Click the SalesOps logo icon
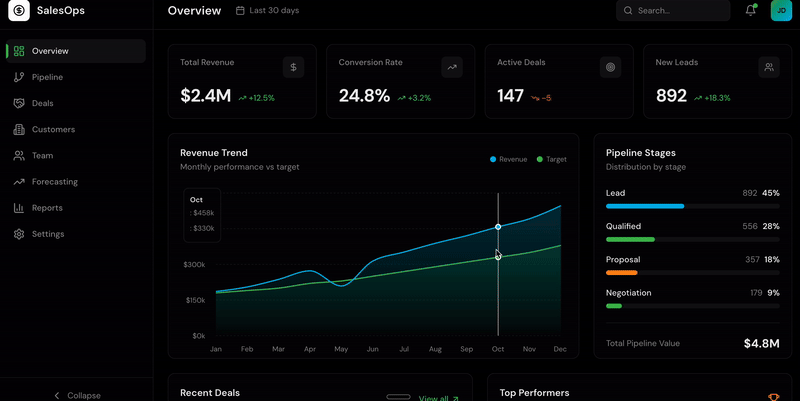800x401 pixels. point(20,11)
